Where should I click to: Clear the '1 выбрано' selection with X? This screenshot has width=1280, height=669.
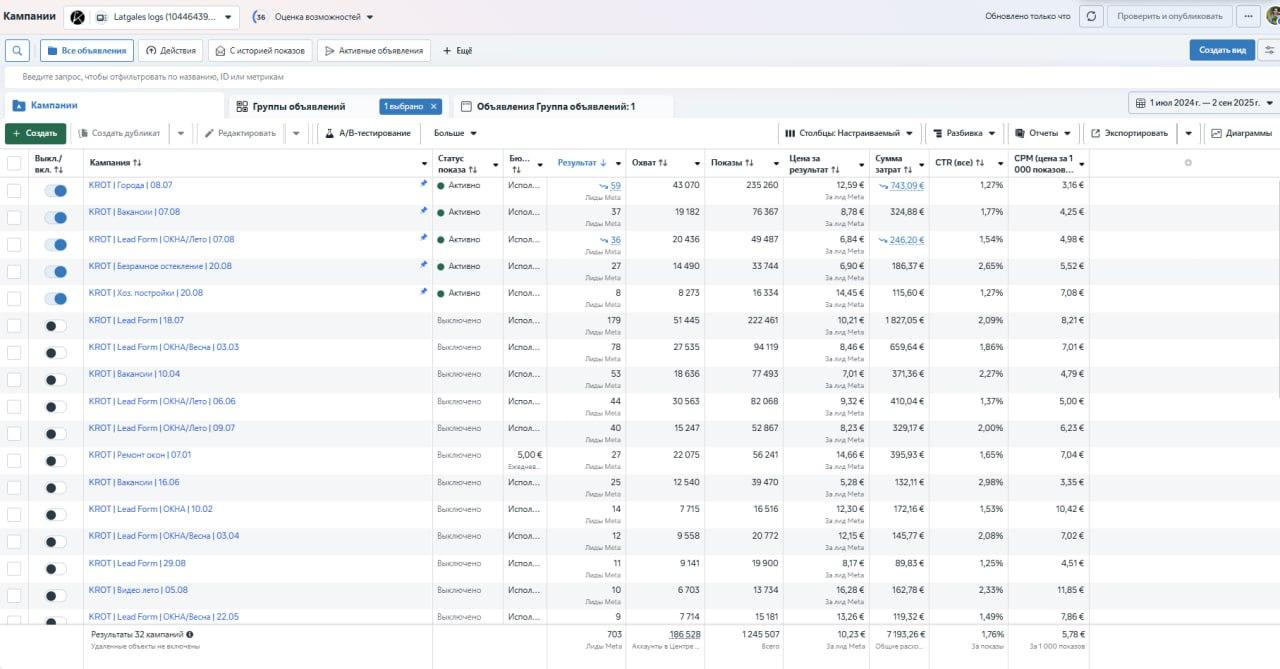coord(434,106)
